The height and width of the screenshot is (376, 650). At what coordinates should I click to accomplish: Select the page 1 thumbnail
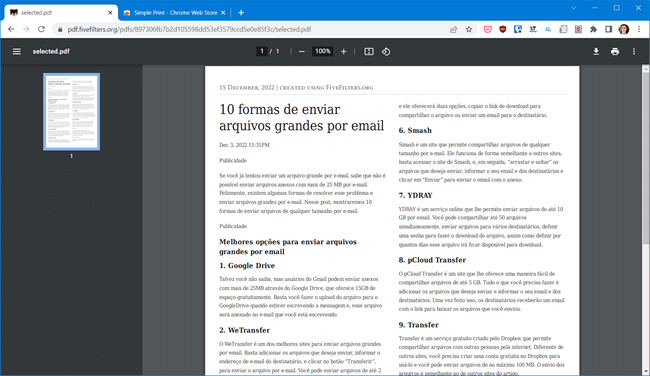[71, 112]
